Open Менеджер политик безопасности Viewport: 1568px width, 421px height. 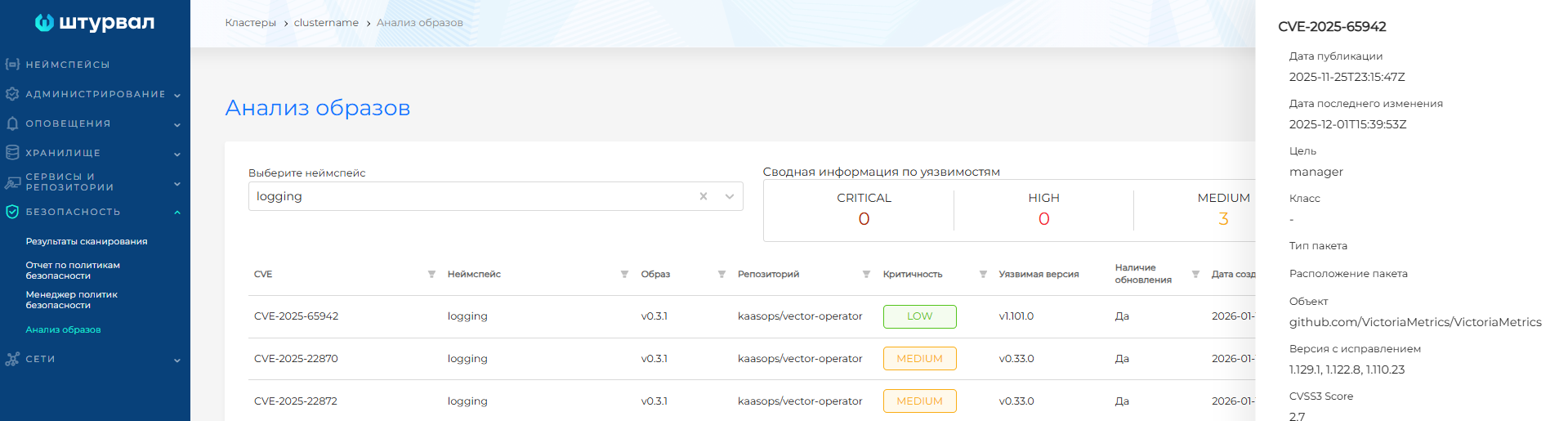pos(72,300)
